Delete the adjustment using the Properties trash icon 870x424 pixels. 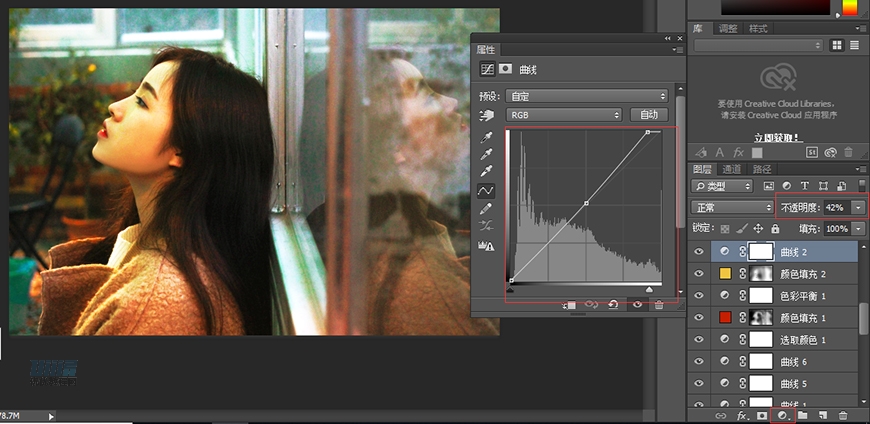point(659,305)
